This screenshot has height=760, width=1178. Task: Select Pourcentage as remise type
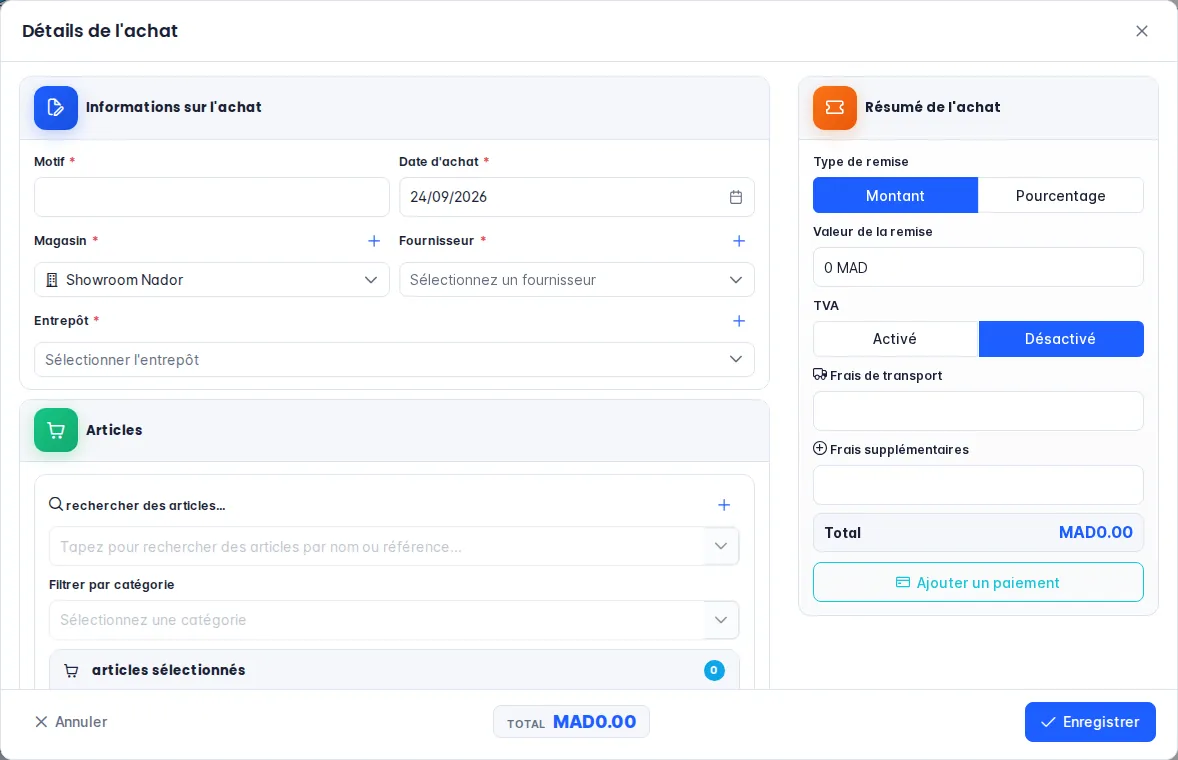[x=1061, y=195]
